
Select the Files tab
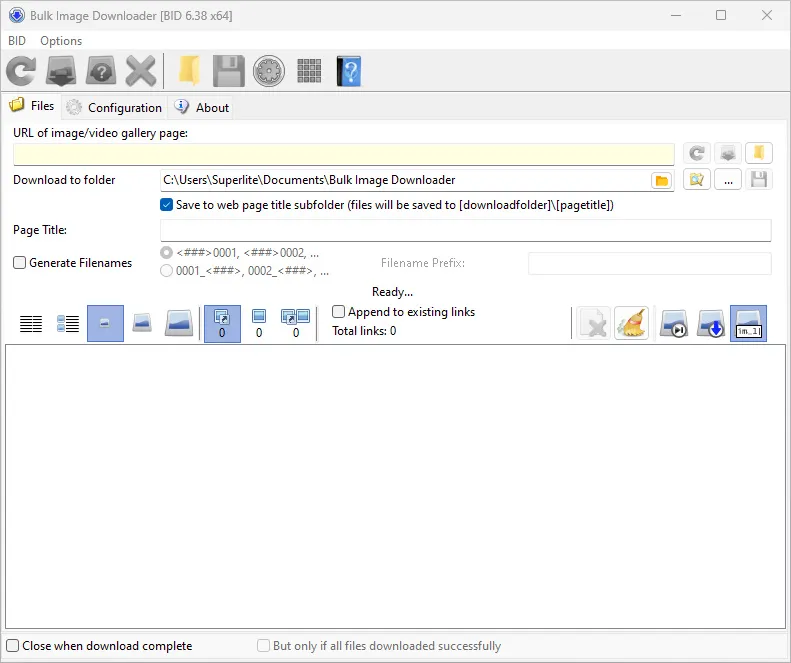[x=32, y=106]
